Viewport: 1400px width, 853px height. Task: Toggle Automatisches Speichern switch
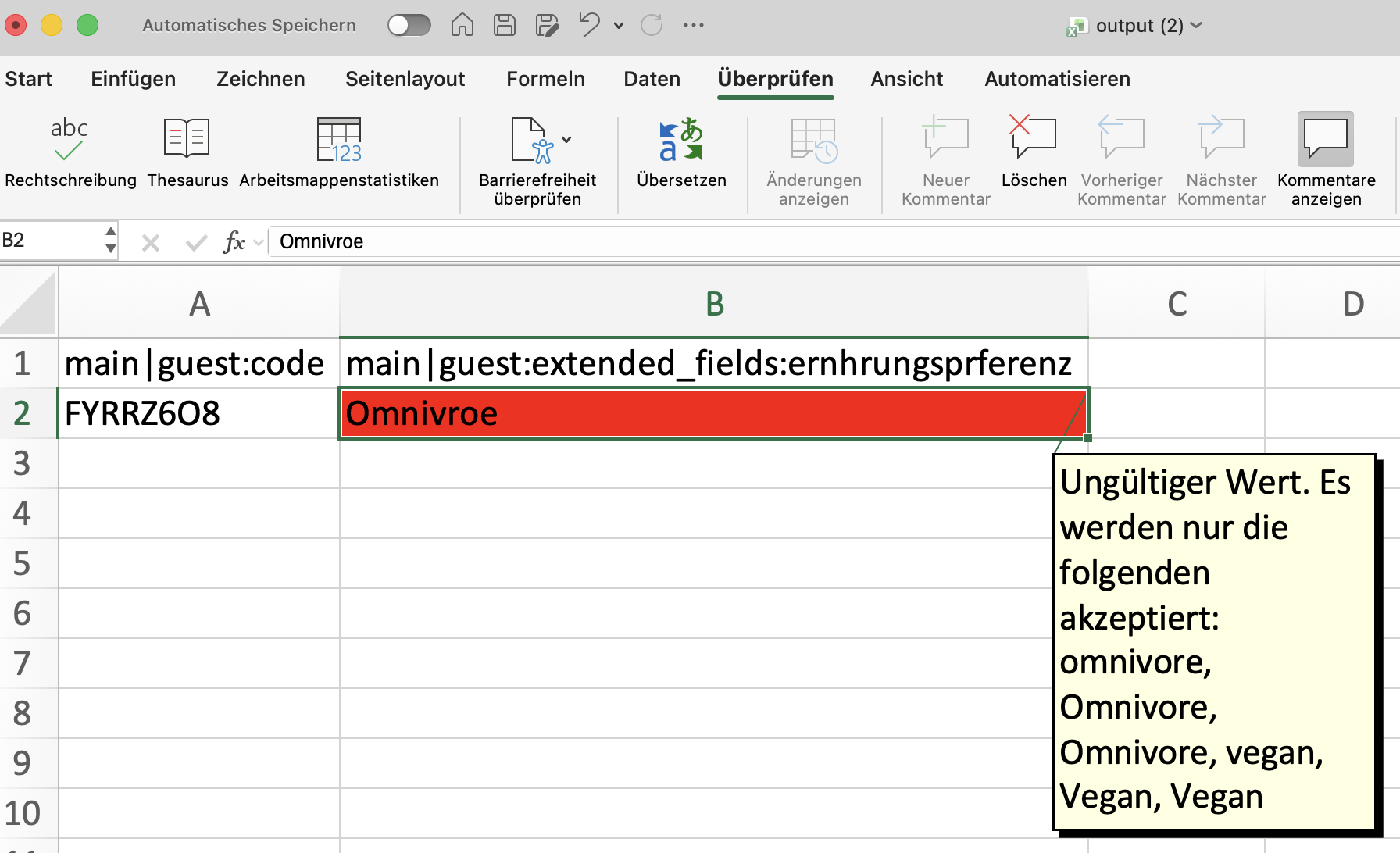[x=409, y=25]
